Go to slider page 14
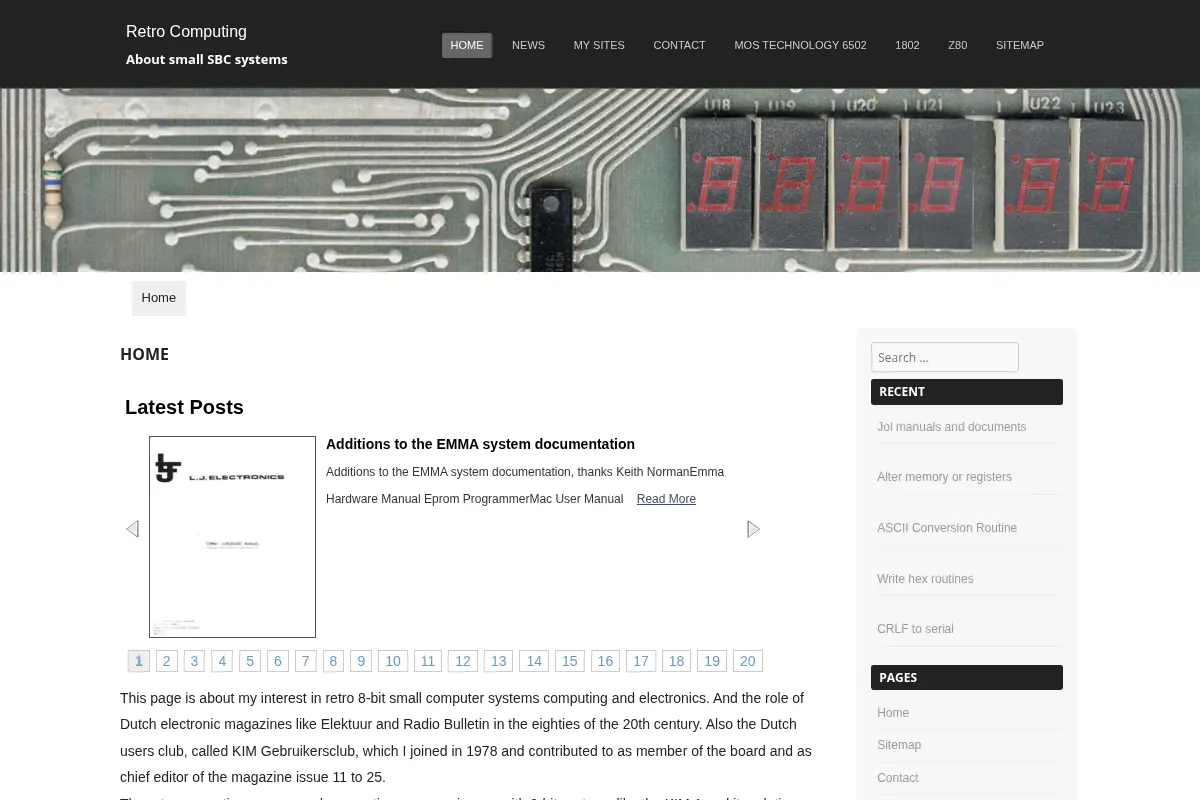 tap(534, 661)
